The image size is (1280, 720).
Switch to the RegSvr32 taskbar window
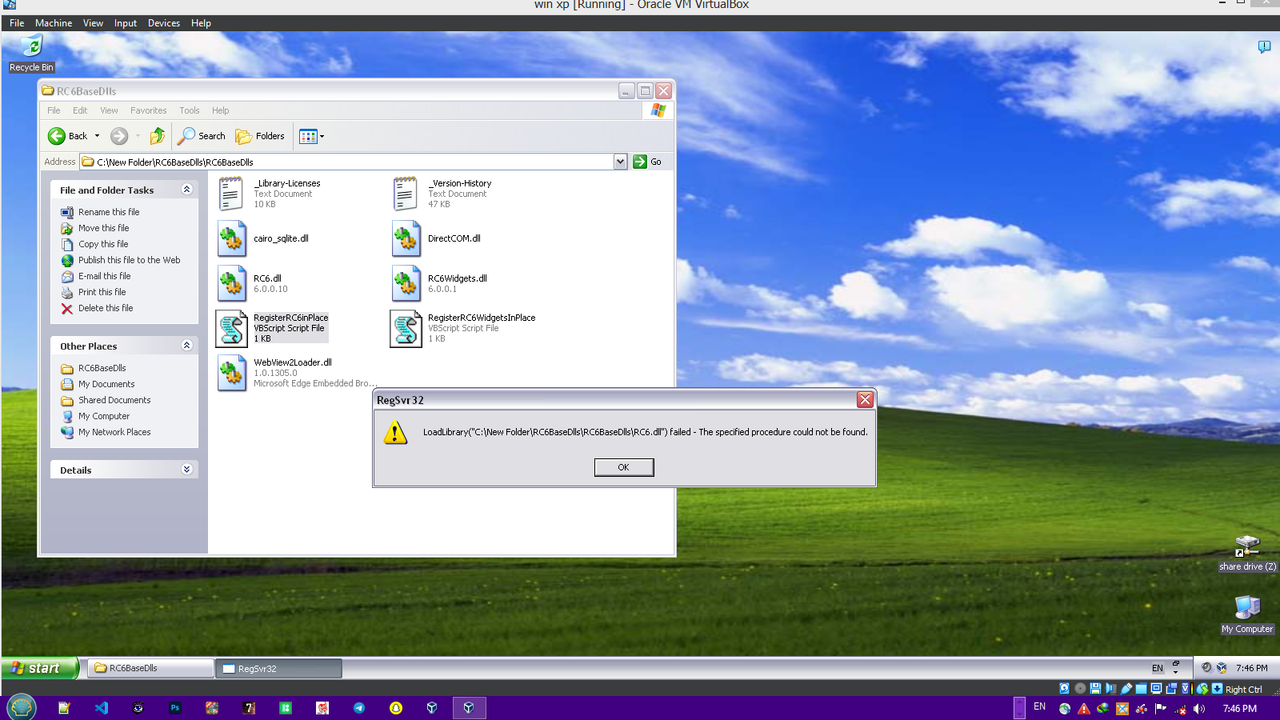pyautogui.click(x=278, y=667)
